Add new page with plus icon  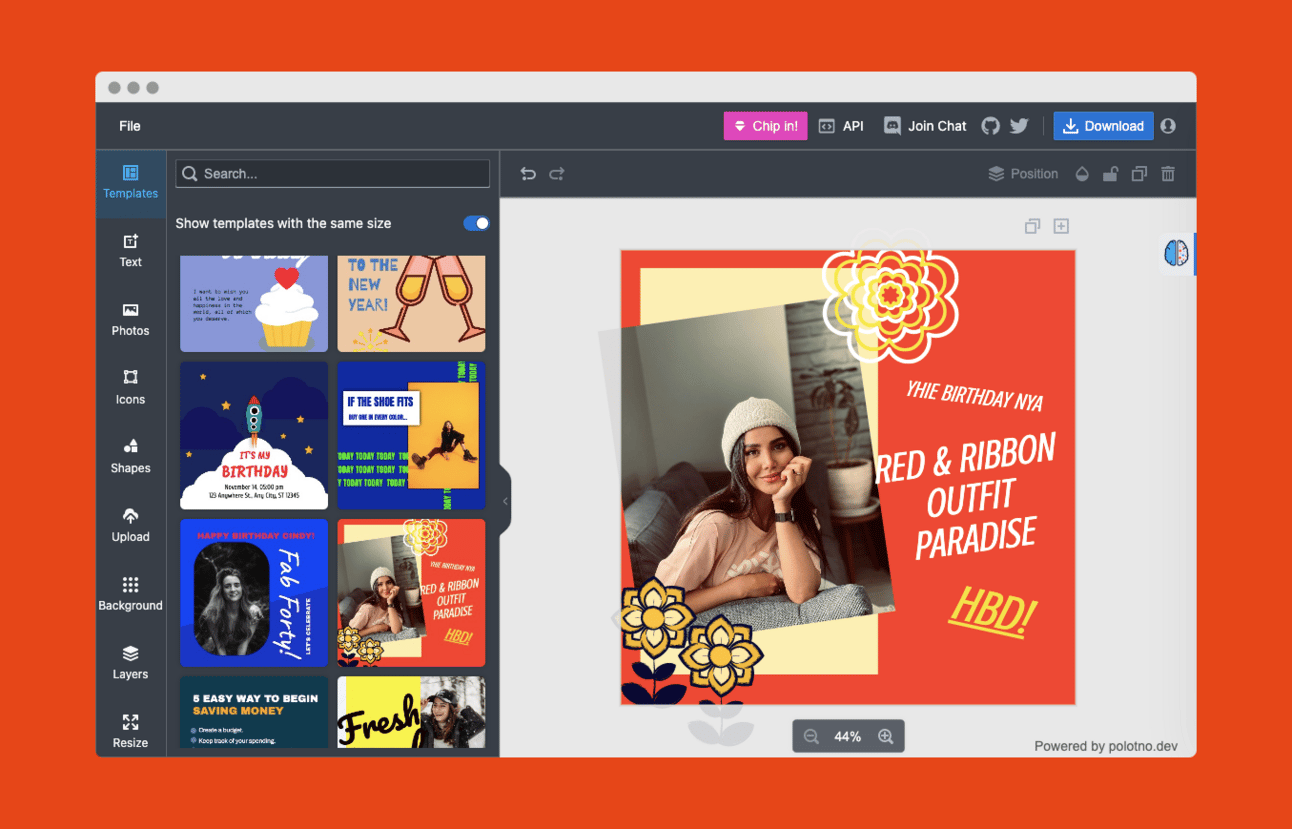pyautogui.click(x=1061, y=226)
